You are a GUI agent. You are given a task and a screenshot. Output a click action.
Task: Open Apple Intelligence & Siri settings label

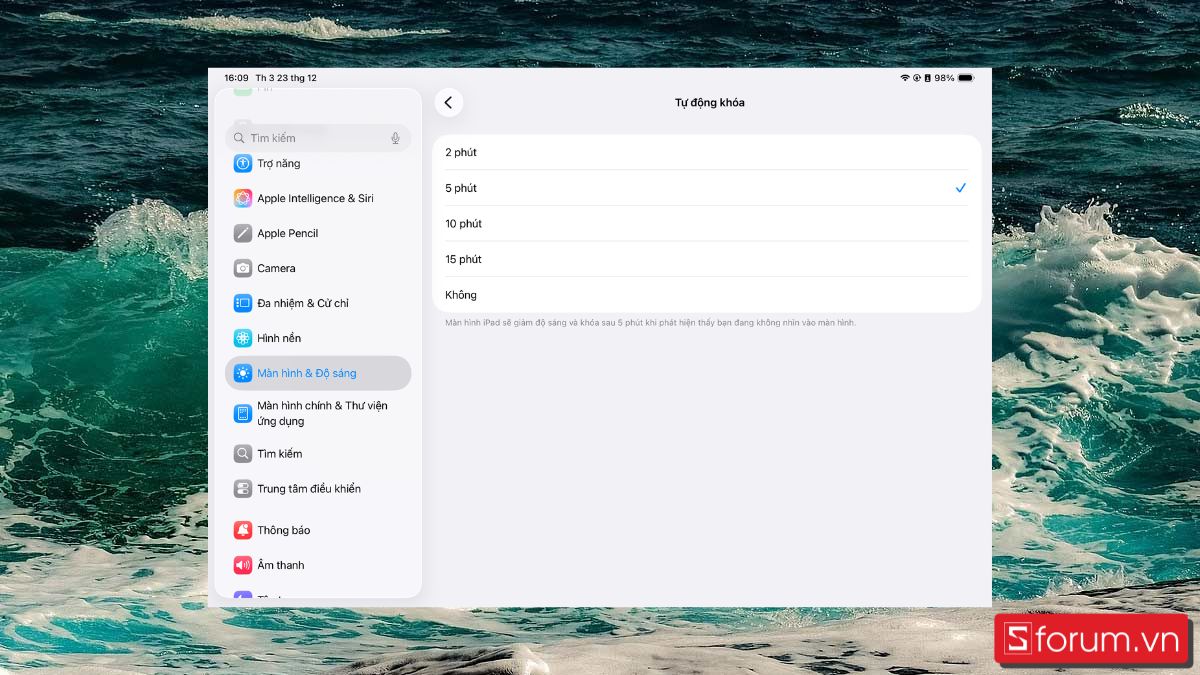click(315, 198)
